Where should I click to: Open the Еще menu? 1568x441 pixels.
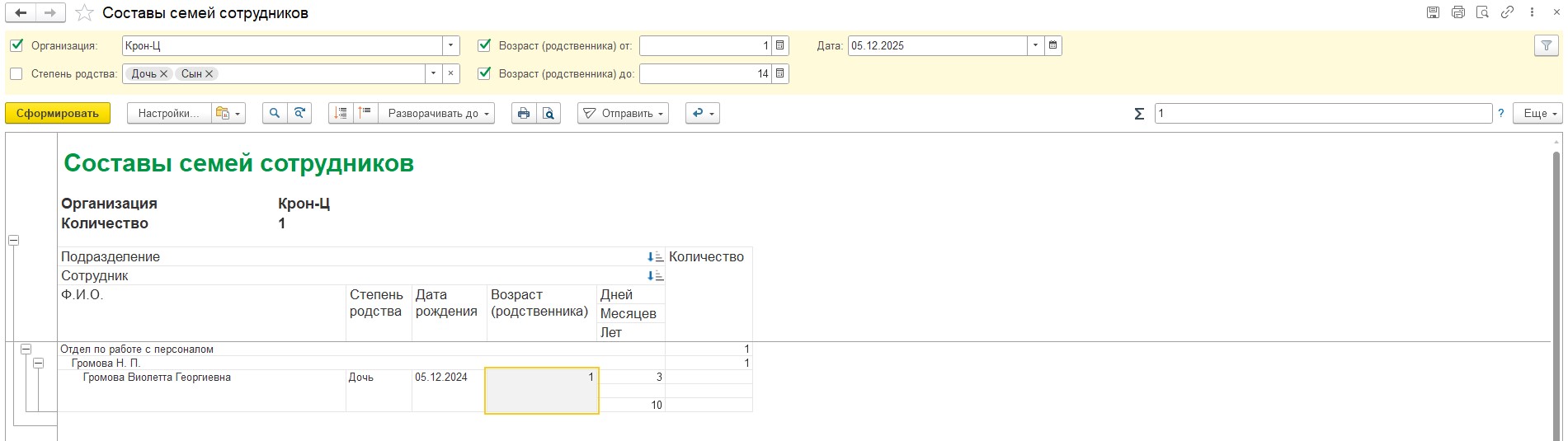[x=1537, y=114]
